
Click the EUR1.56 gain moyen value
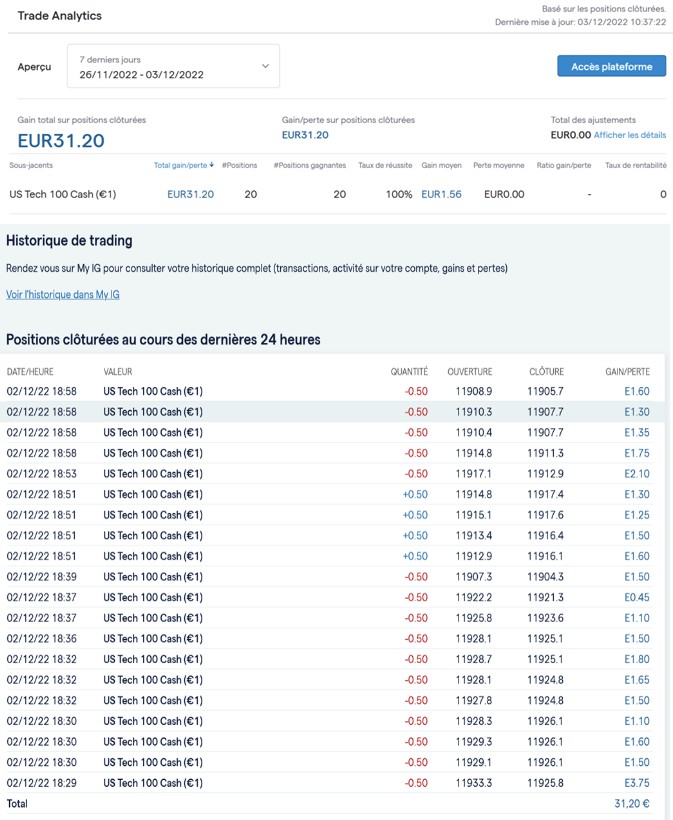(441, 194)
